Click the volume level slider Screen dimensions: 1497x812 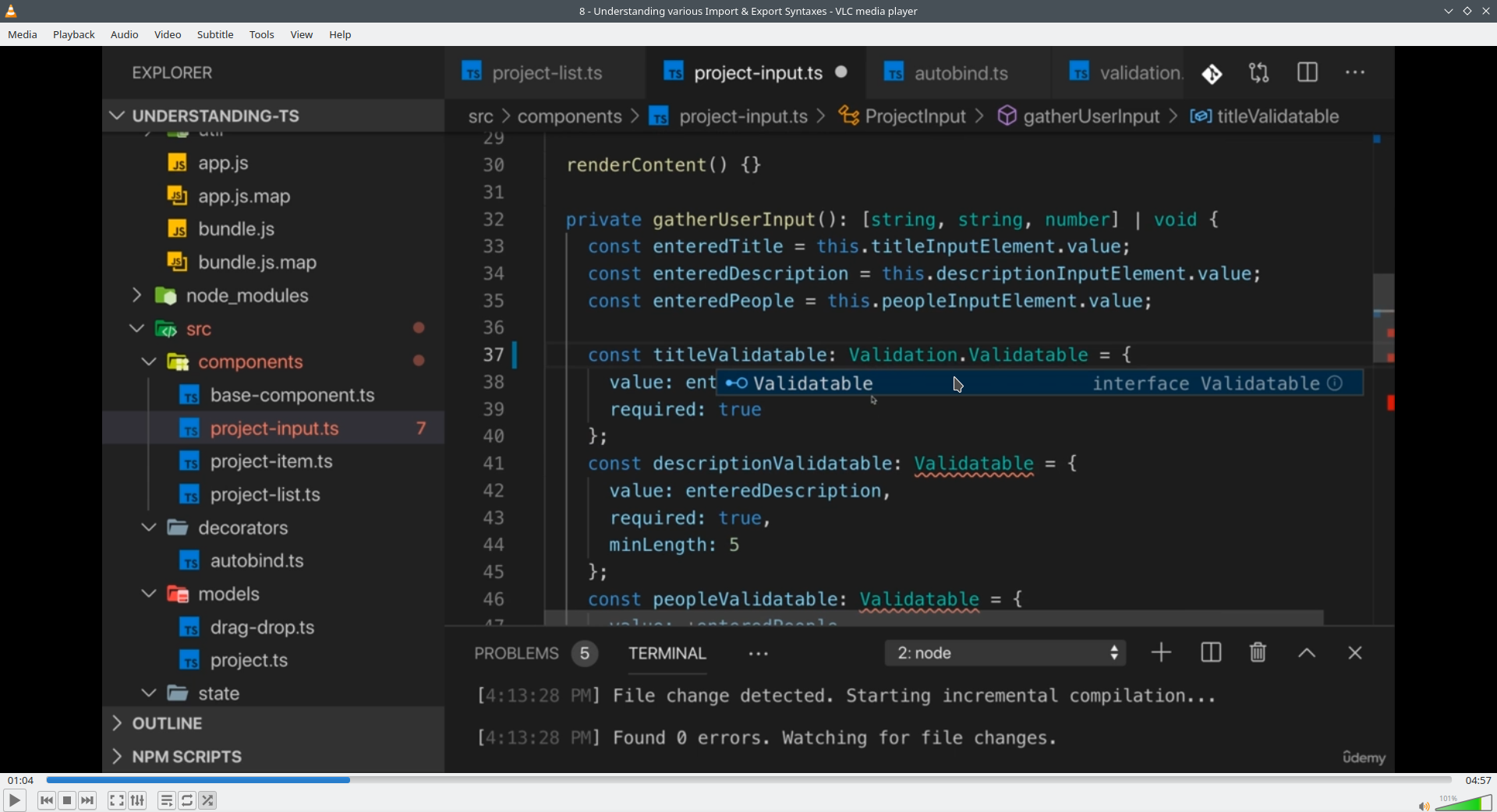[1463, 803]
